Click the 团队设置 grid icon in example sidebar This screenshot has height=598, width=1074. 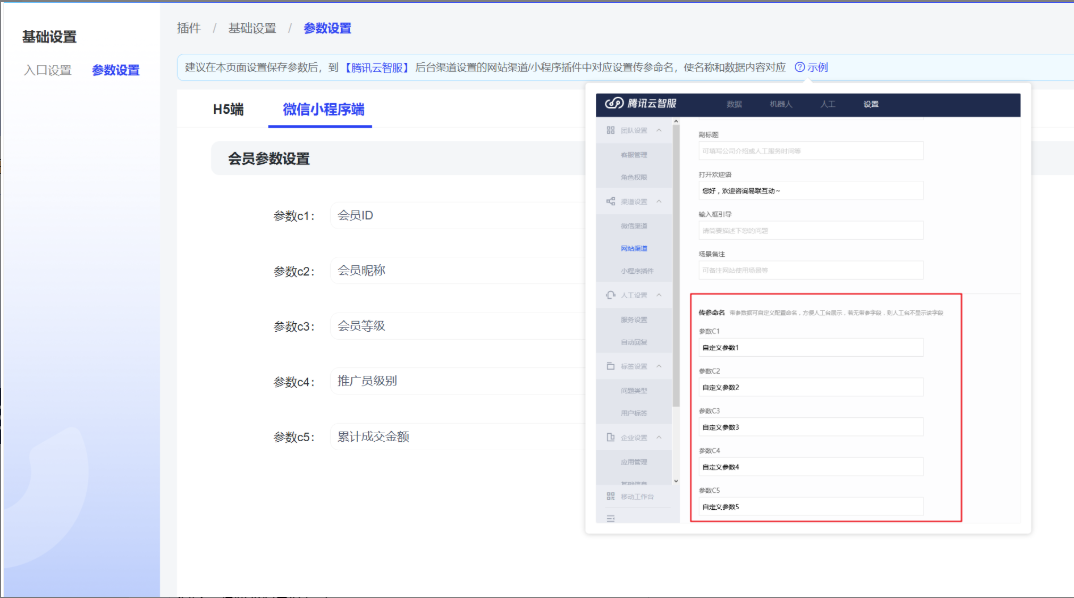[x=610, y=131]
